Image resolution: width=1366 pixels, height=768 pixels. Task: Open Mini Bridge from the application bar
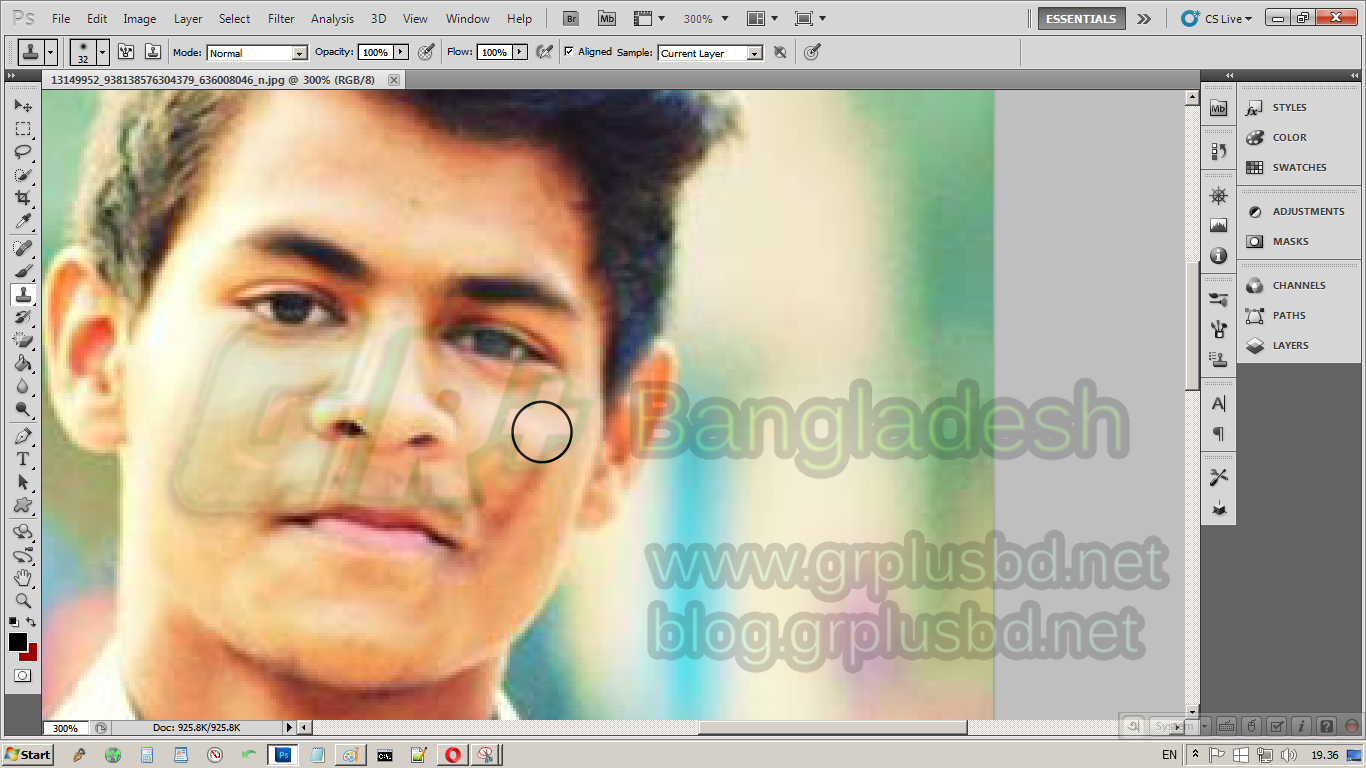tap(607, 18)
